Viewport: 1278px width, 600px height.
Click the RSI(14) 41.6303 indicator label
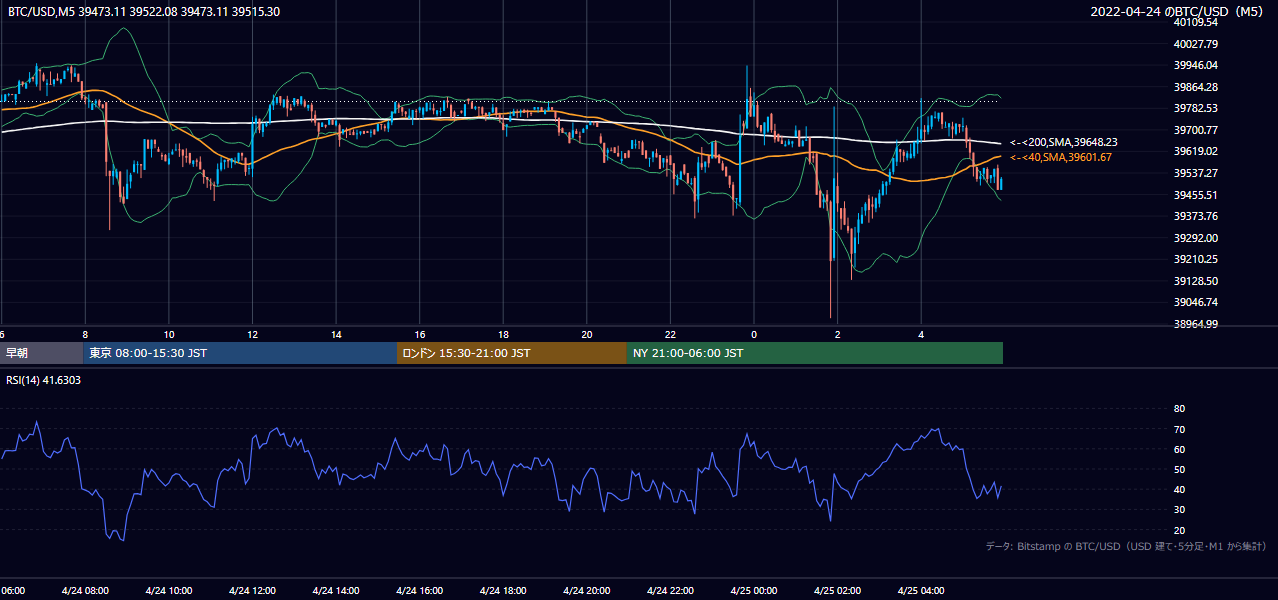click(44, 380)
